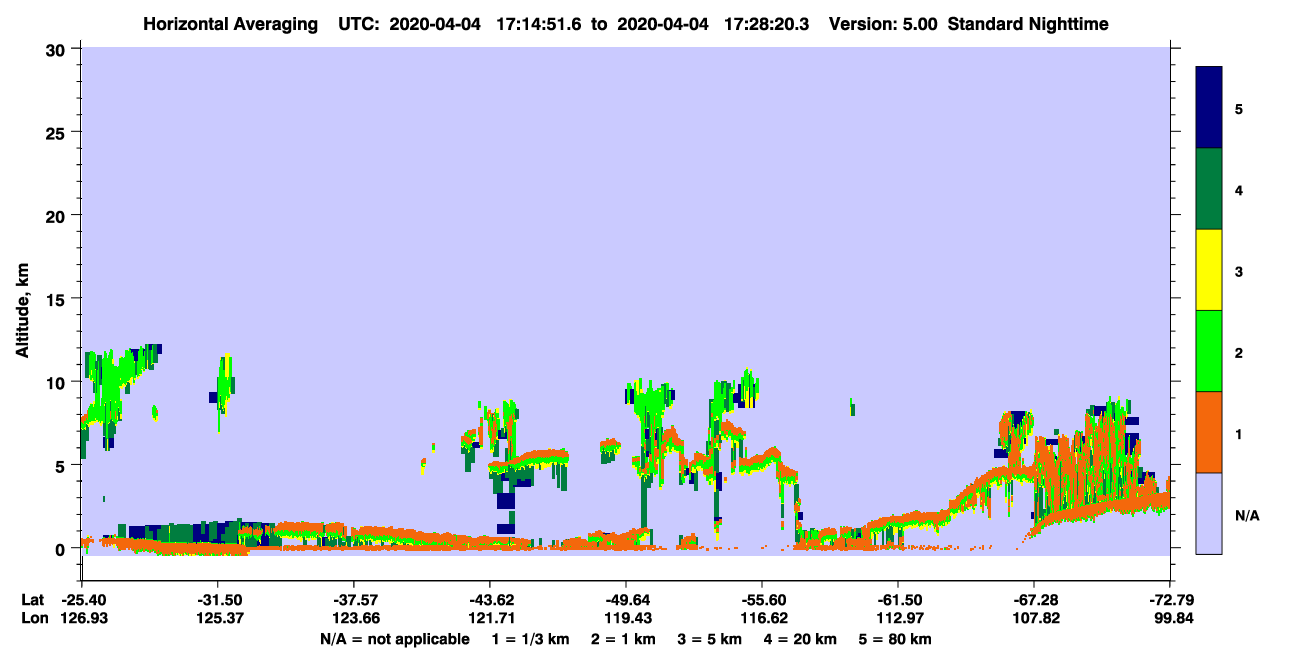Screen dimensions: 1300x667
Task: Click the longitude value 107.82
Action: 1034,619
